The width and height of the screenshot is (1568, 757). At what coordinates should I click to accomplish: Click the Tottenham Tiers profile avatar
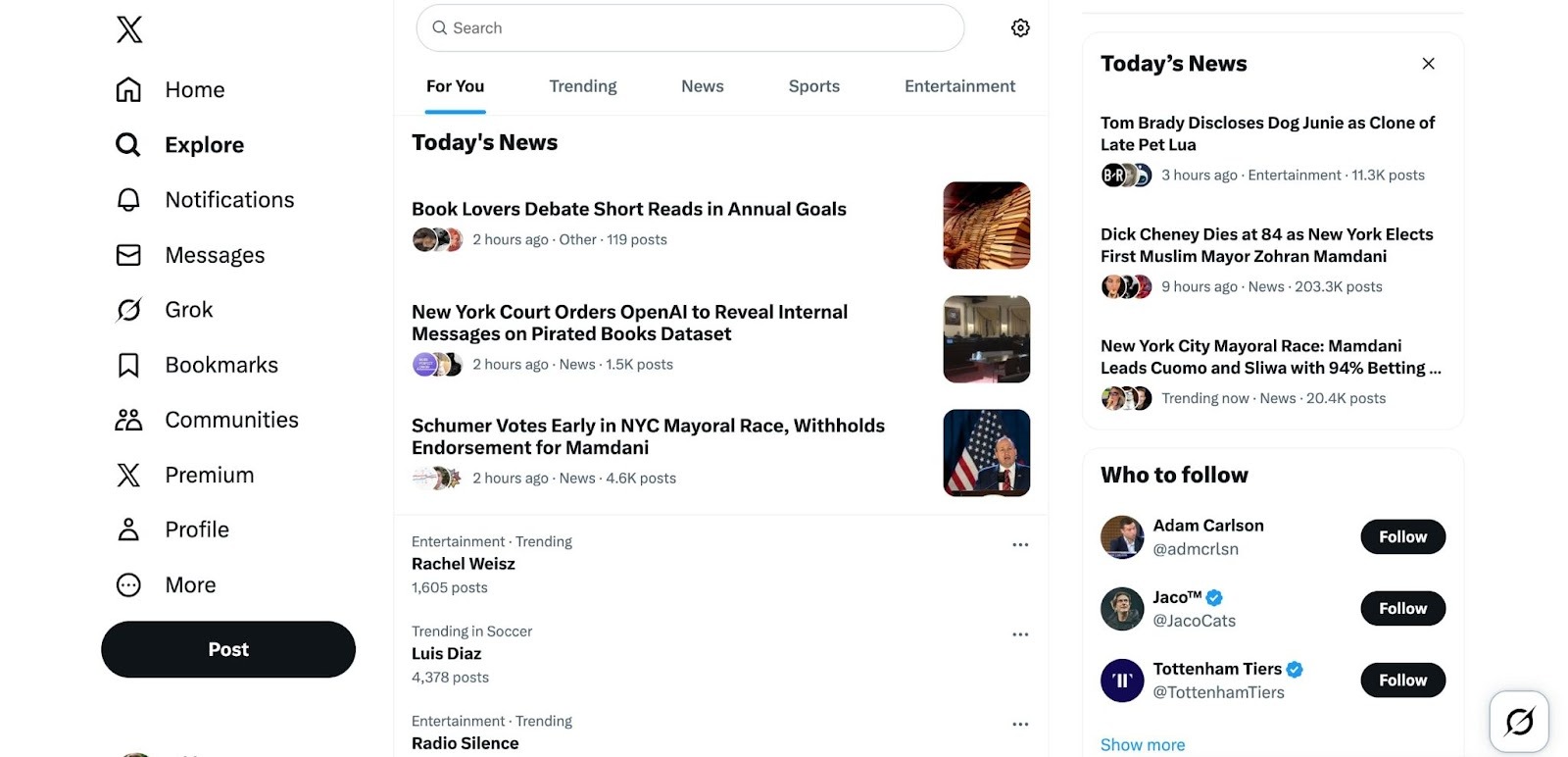coord(1122,681)
